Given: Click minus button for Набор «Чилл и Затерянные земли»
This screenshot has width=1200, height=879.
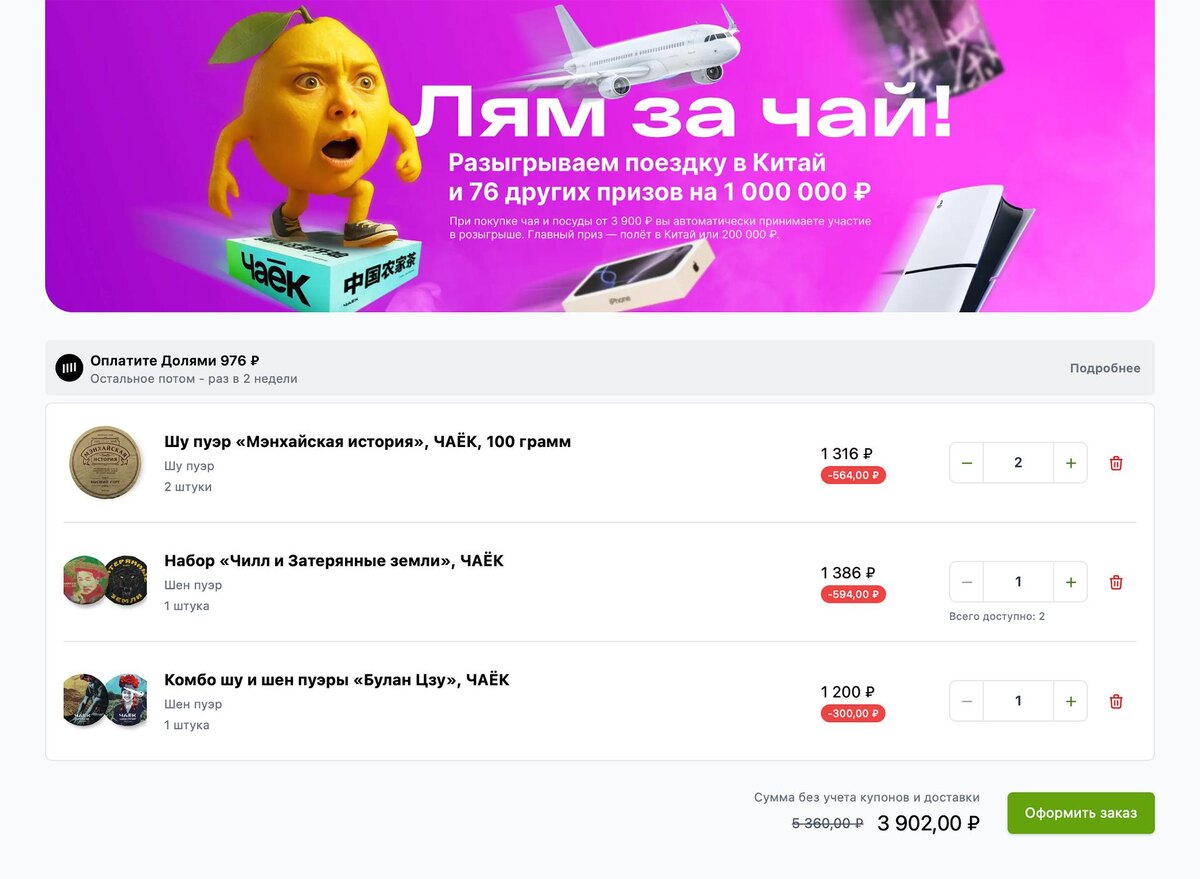Looking at the screenshot, I should pyautogui.click(x=967, y=582).
